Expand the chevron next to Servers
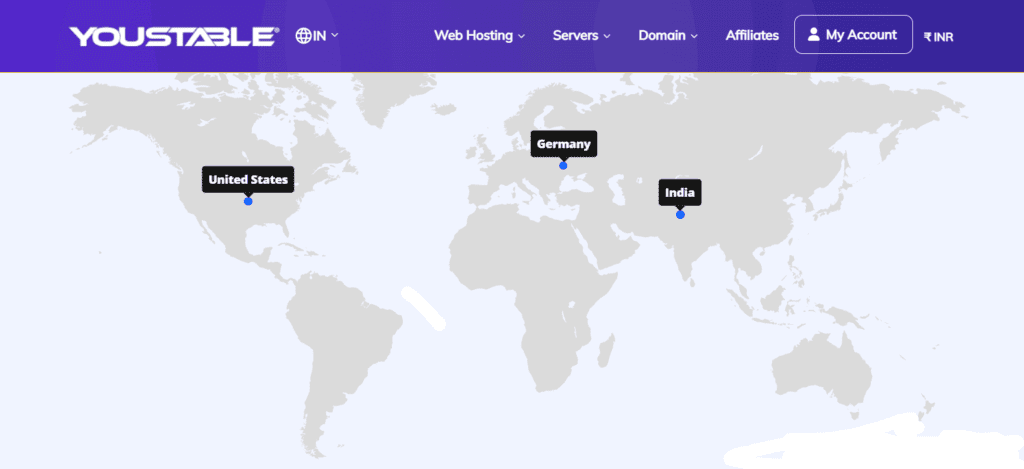 tap(607, 36)
